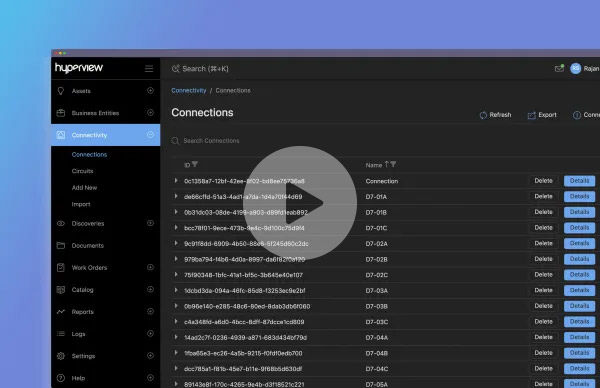The image size is (600, 388).
Task: Open the ID column filter icon
Action: coord(195,164)
